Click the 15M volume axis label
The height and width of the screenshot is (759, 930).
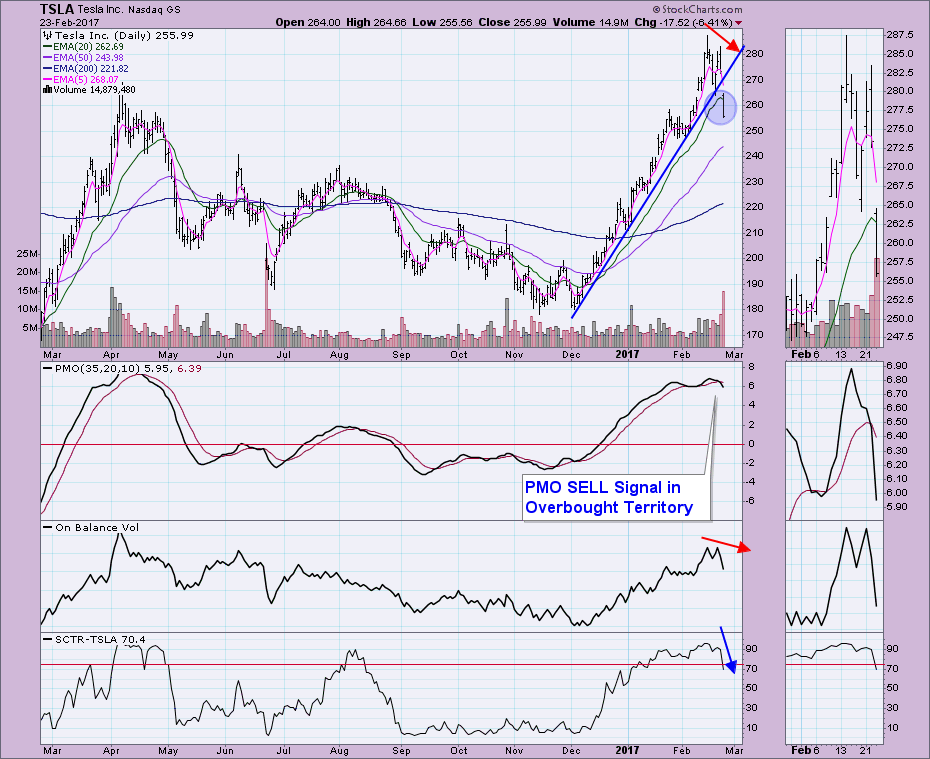(27, 291)
